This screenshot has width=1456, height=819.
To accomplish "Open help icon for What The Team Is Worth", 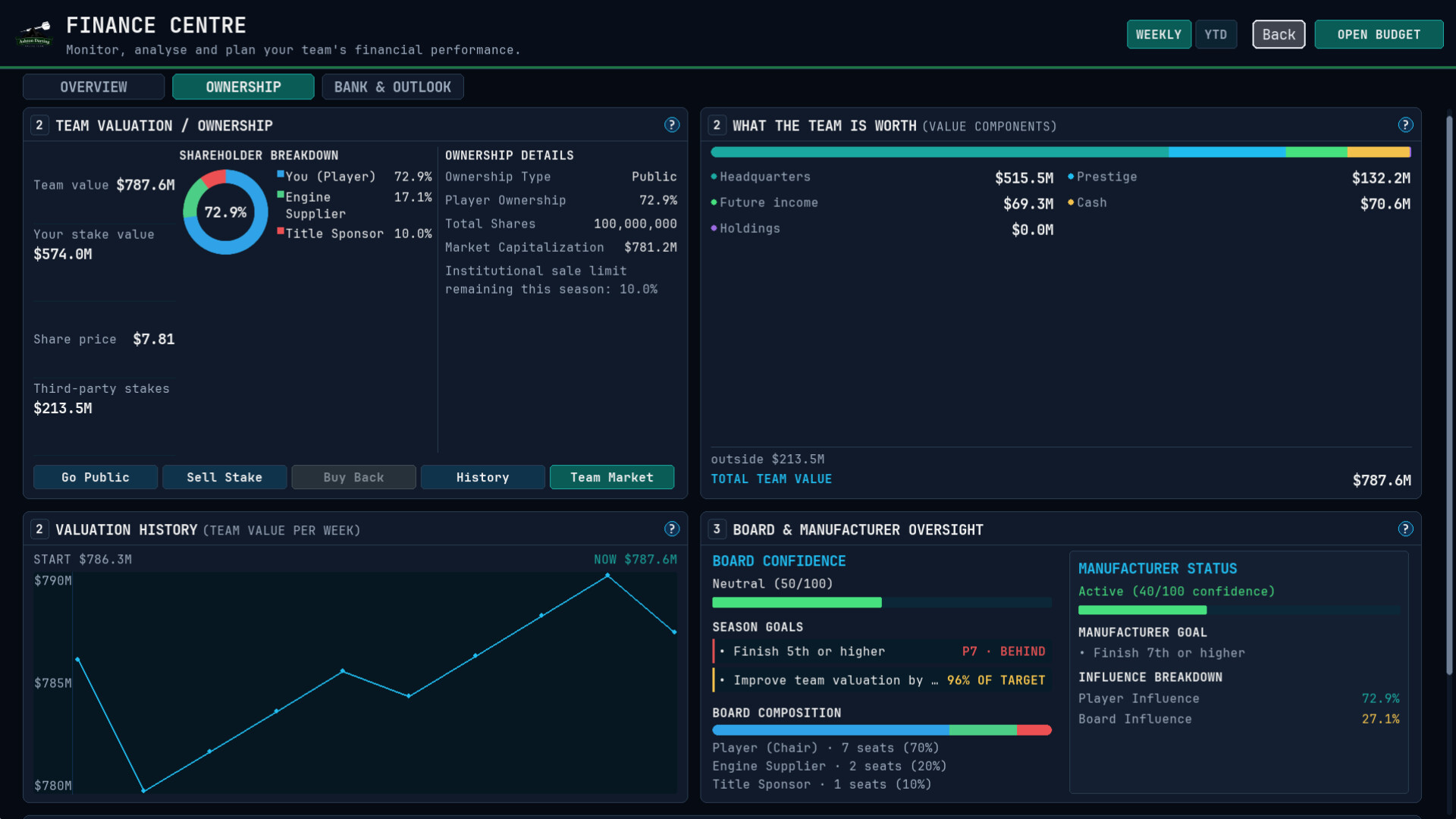I will [1405, 125].
